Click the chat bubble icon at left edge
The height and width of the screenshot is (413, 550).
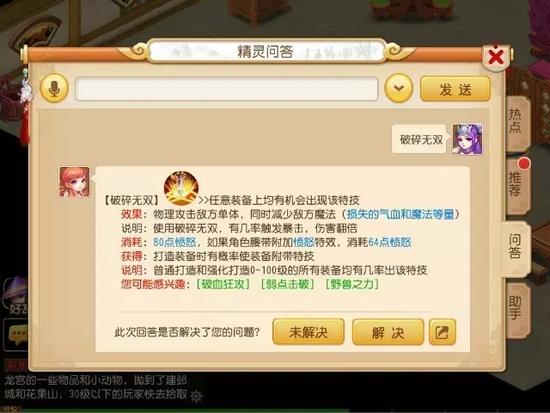(x=16, y=335)
